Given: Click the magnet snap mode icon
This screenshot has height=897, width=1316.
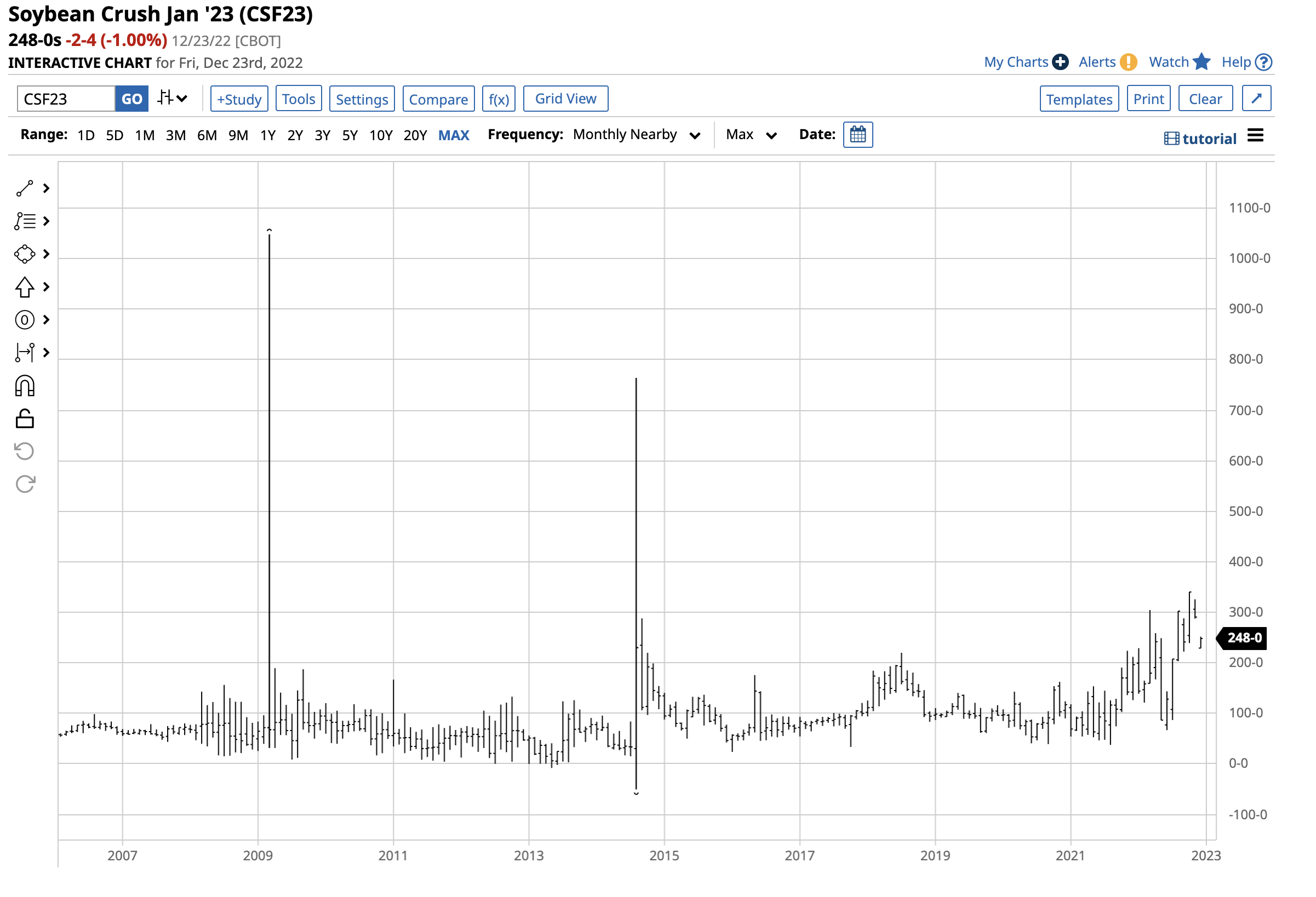Looking at the screenshot, I should [x=24, y=386].
